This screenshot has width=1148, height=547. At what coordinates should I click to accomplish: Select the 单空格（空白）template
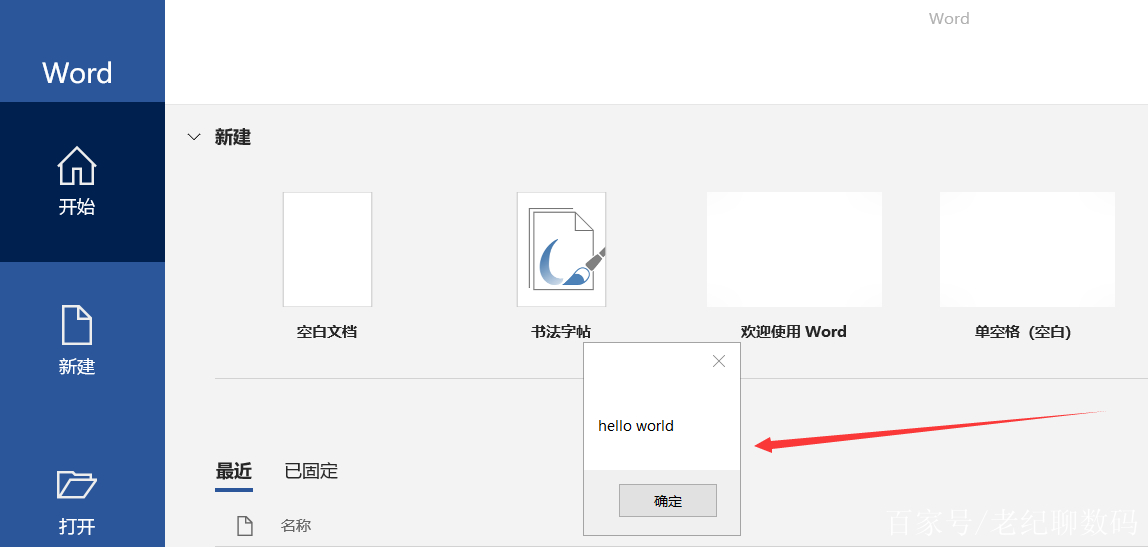[1027, 250]
